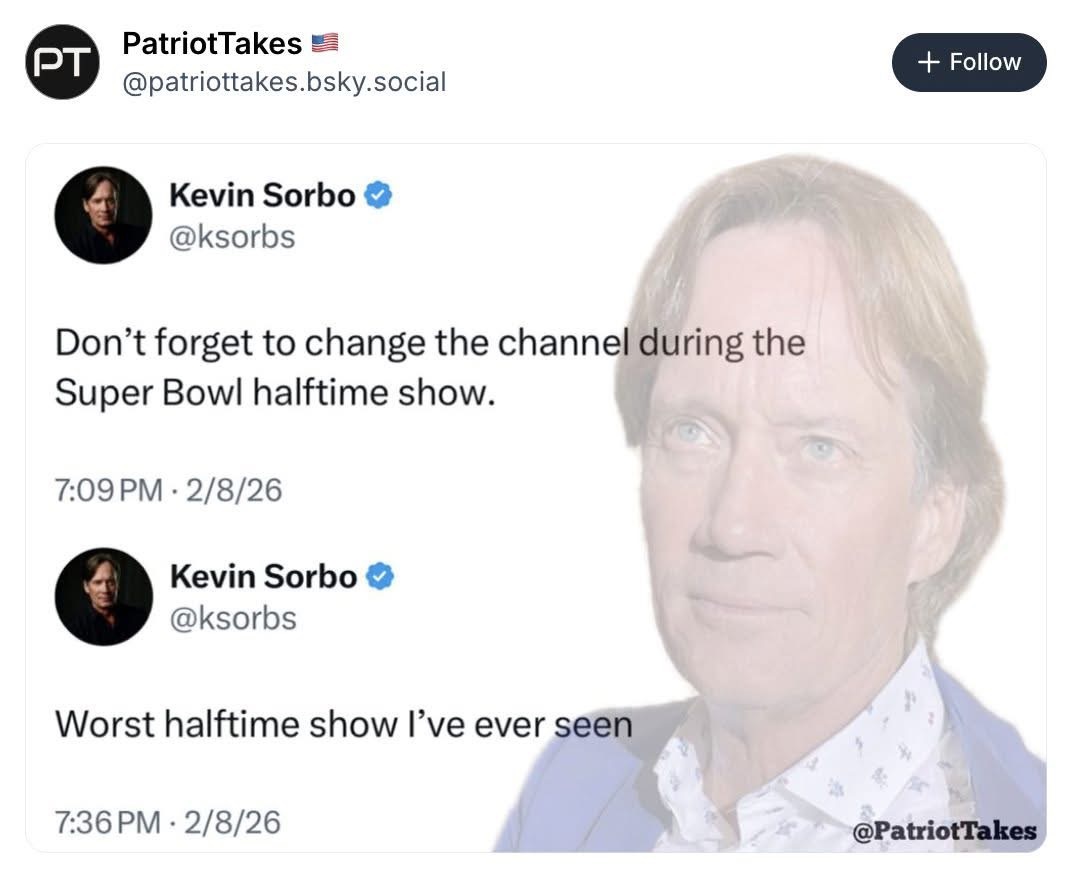Click the @ksorbs handle in the "Worst halftime" tweet
The image size is (1076, 882).
click(x=233, y=618)
